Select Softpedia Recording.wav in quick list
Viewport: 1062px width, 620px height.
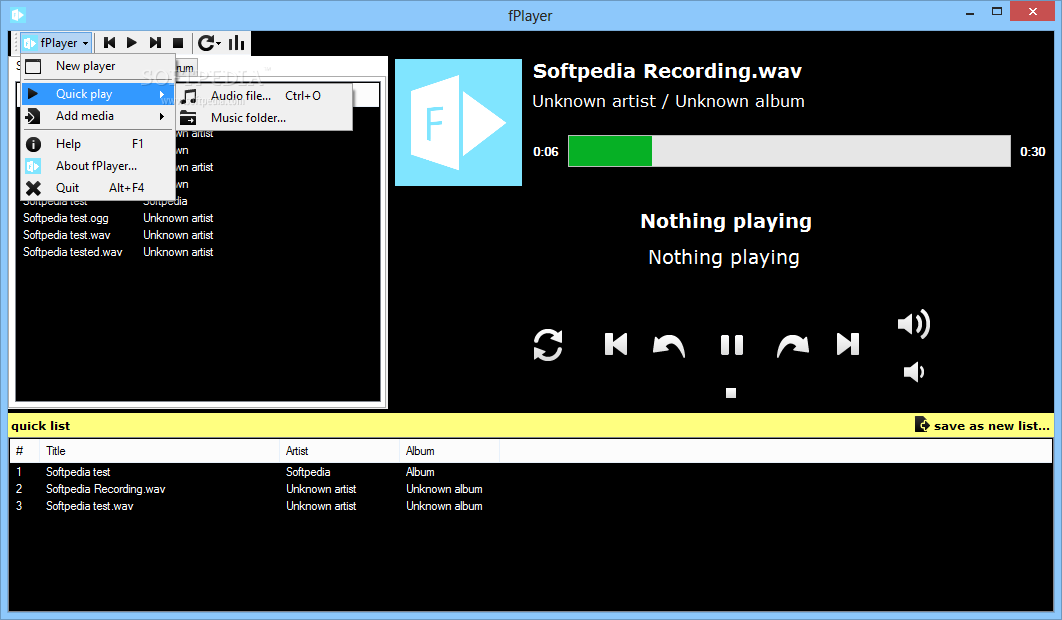pyautogui.click(x=531, y=489)
